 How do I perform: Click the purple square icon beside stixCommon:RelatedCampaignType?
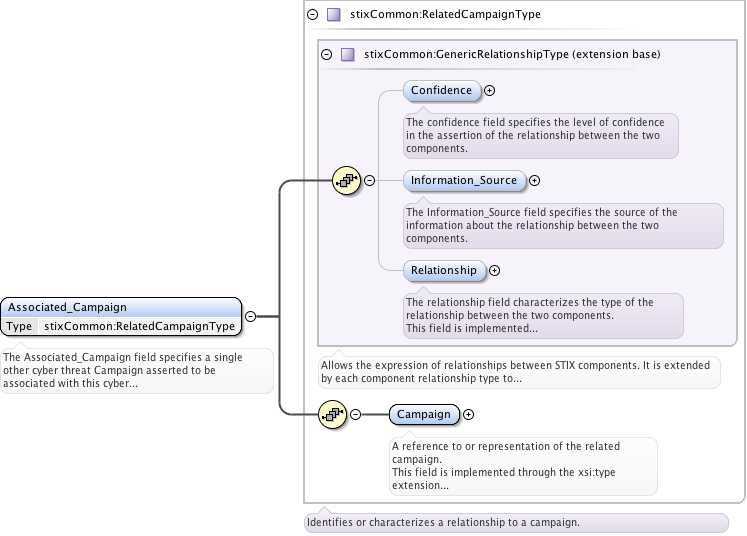coord(333,15)
